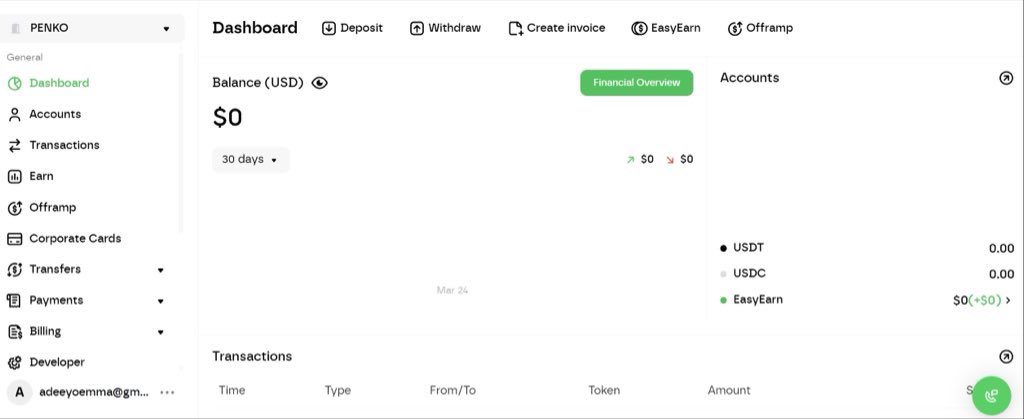1024x419 pixels.
Task: Expand the Payments submenu arrow
Action: point(161,302)
